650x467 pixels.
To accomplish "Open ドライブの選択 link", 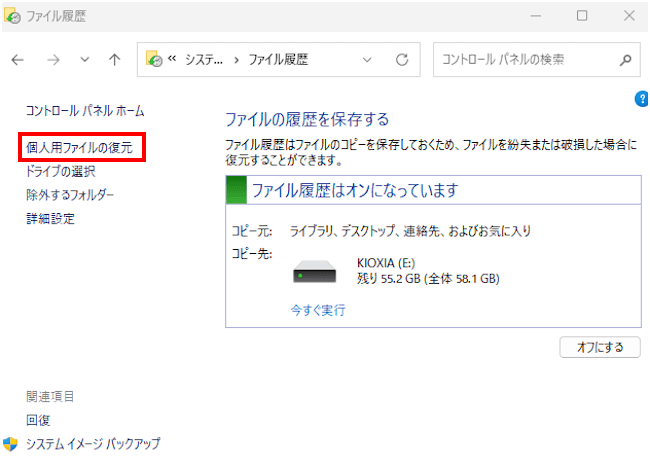I will pos(61,171).
